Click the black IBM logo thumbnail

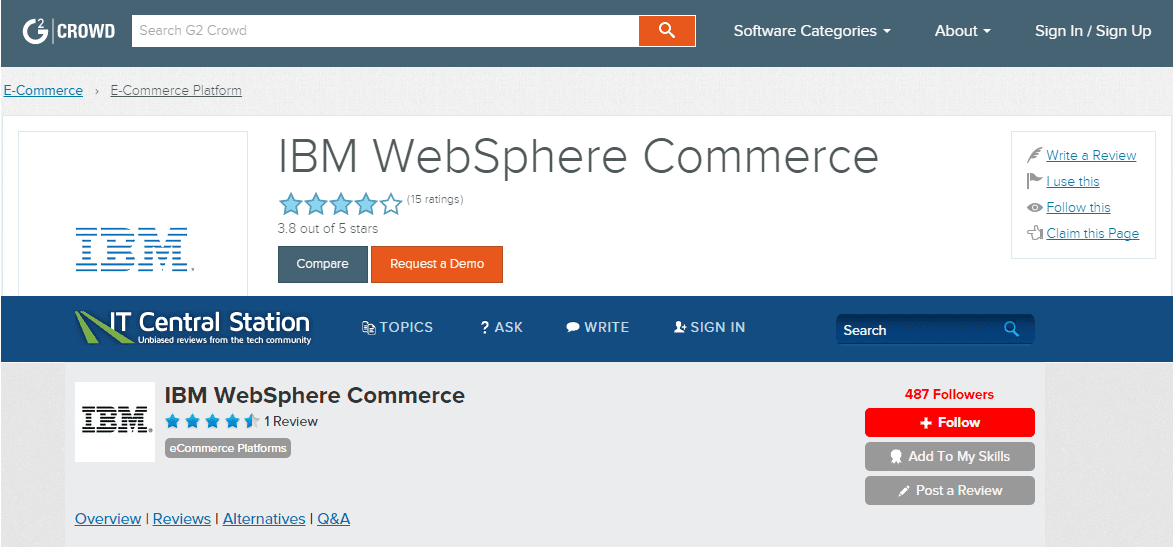coord(115,421)
